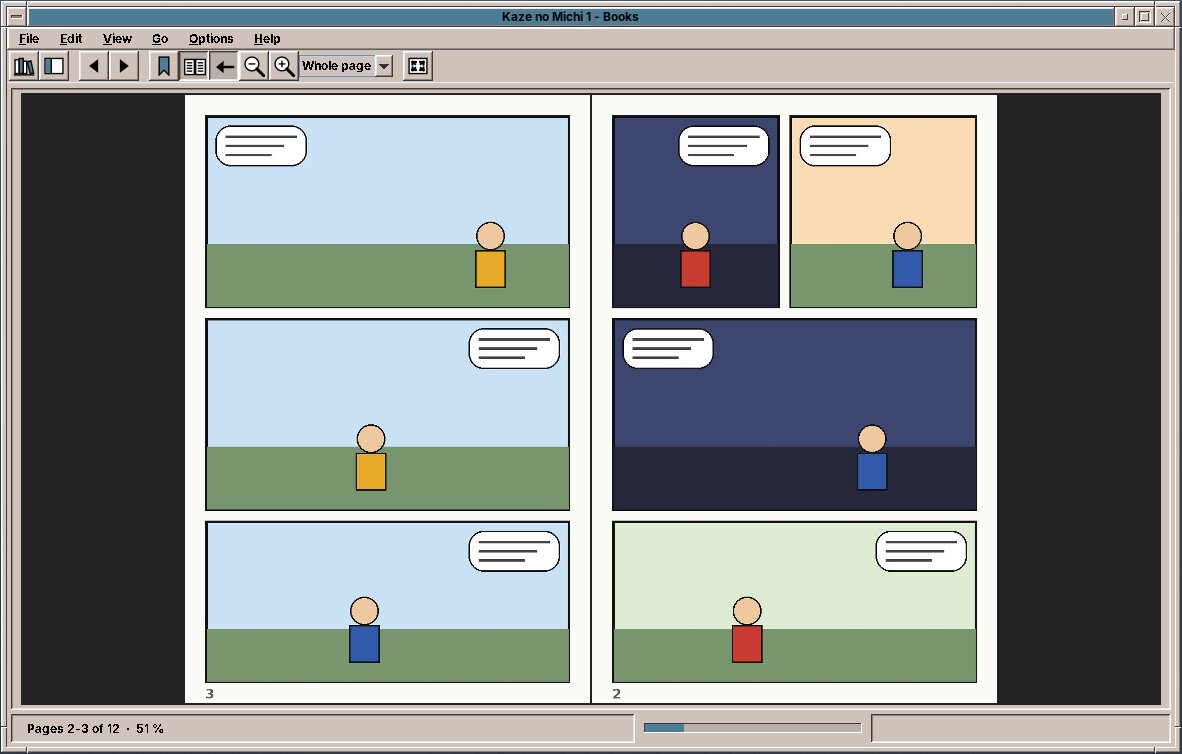Expand the Whole page zoom dropdown arrow
The height and width of the screenshot is (754, 1182).
coord(384,66)
